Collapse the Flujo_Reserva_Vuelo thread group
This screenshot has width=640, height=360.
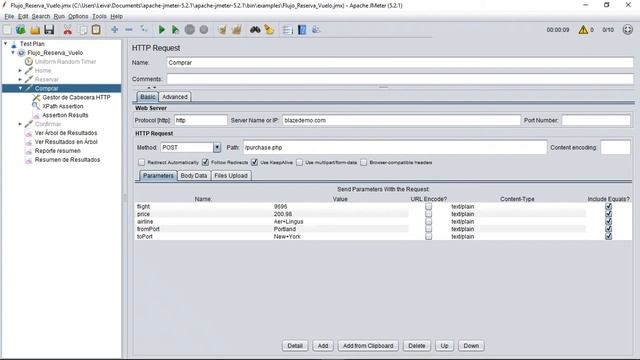13,53
